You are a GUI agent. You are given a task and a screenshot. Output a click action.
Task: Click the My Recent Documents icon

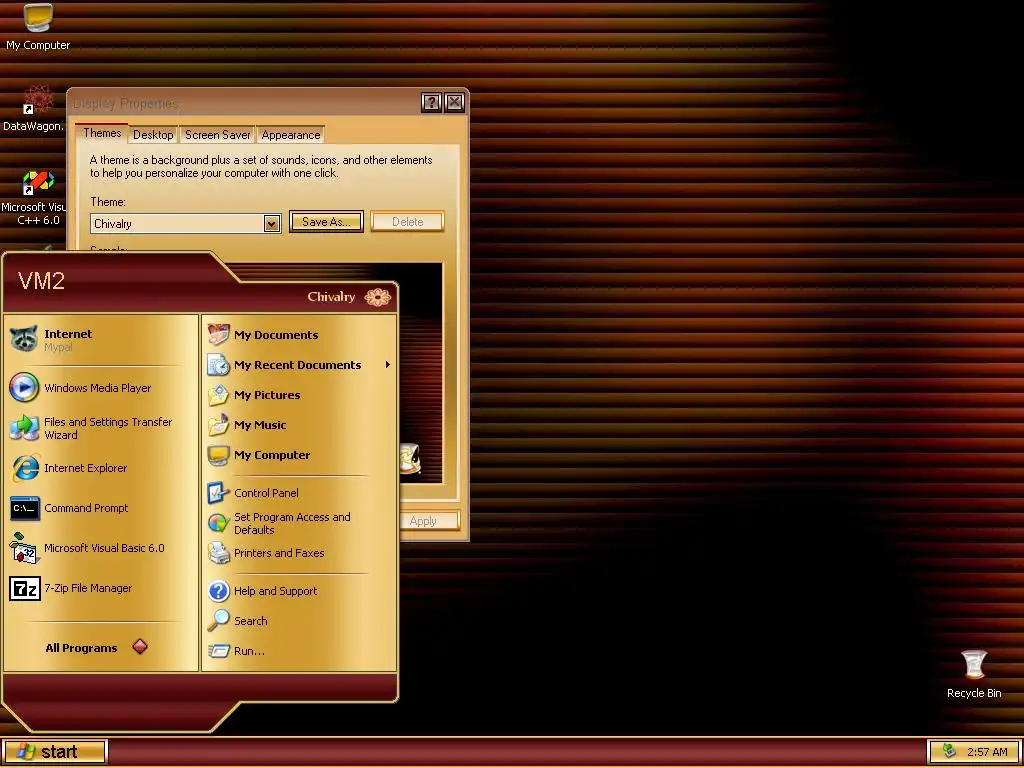[219, 364]
